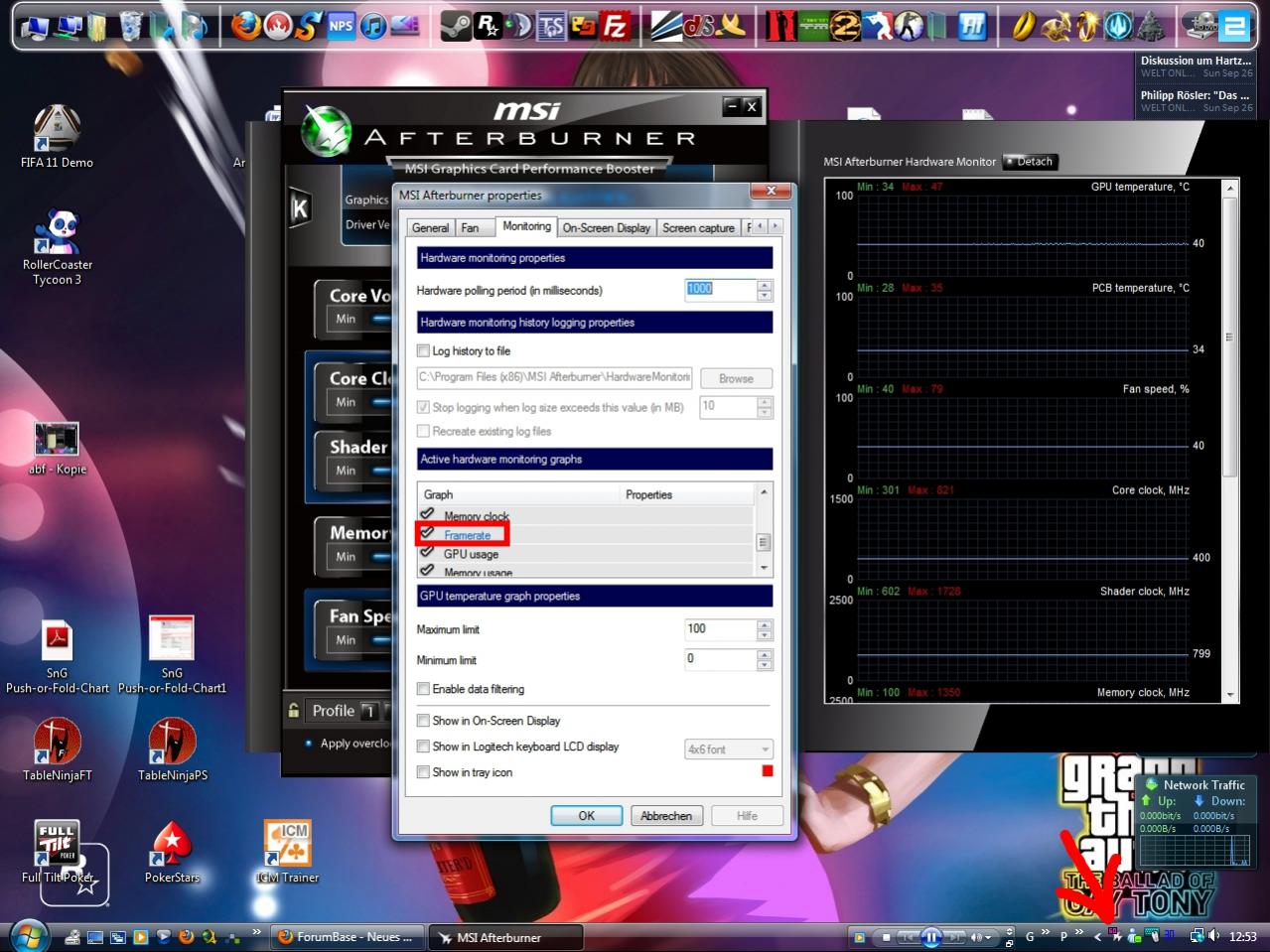This screenshot has width=1270, height=952.
Task: Open SnG Push-or-Fold-Chart1 desktop file
Action: tap(172, 654)
